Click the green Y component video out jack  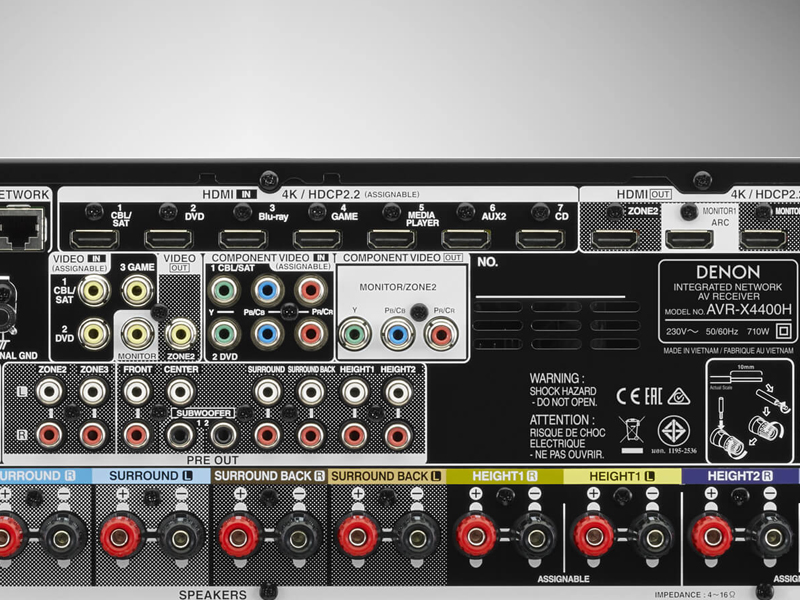click(355, 334)
